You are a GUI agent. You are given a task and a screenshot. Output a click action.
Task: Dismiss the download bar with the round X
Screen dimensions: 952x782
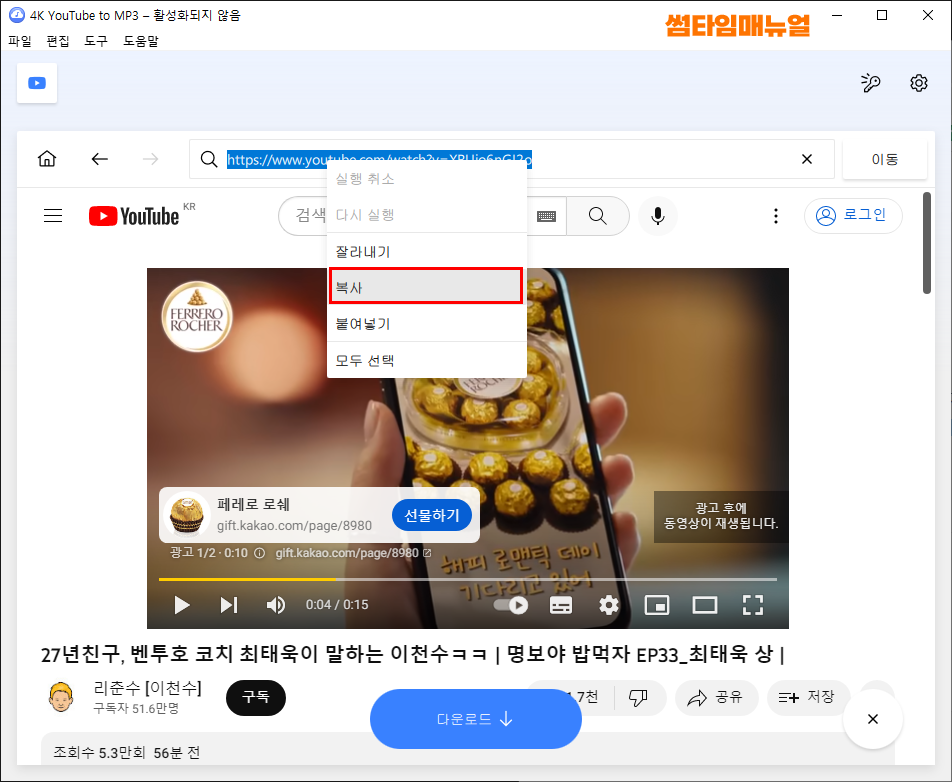(873, 719)
